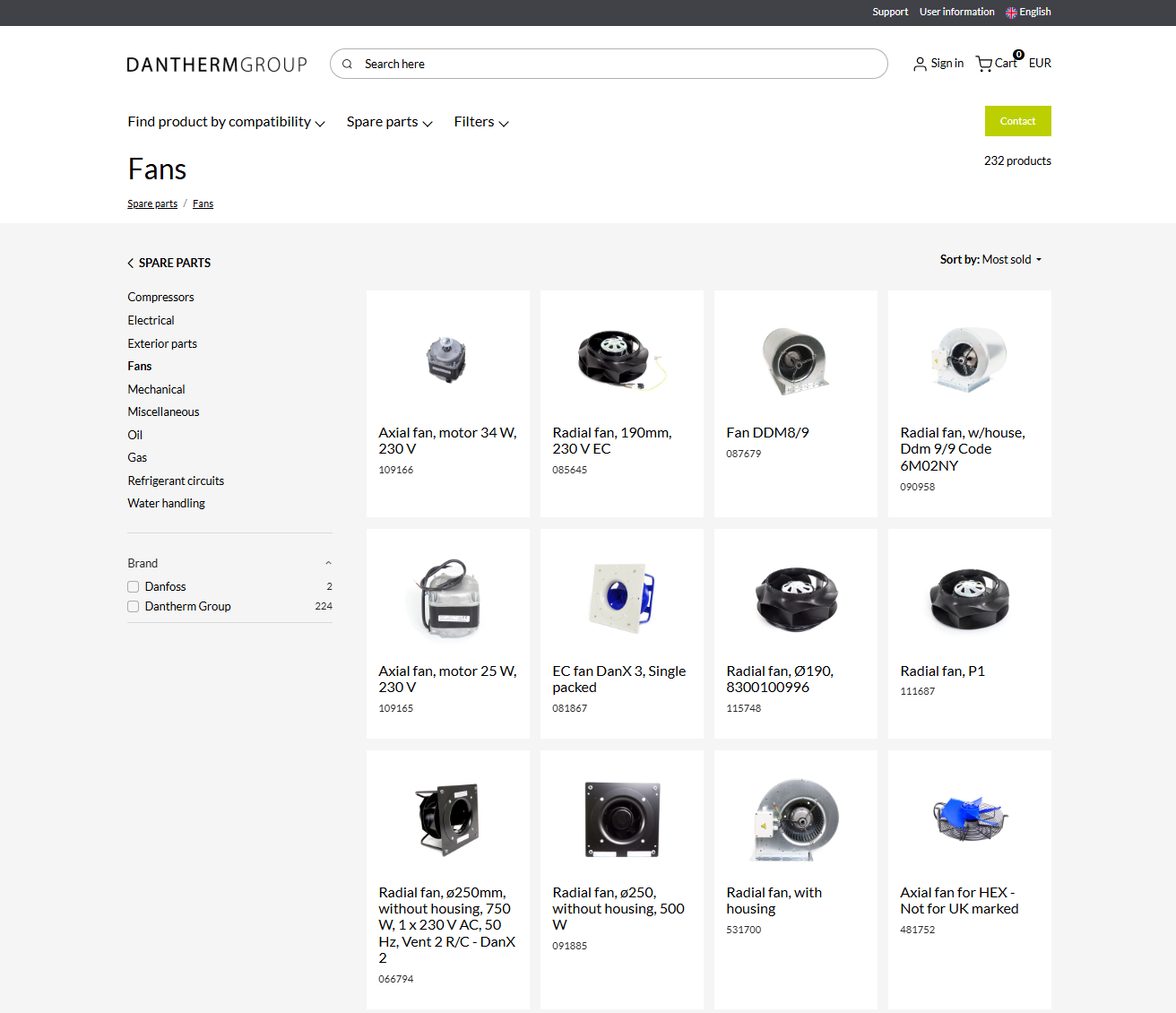Select Exterior parts category in sidebar
The width and height of the screenshot is (1176, 1013).
pyautogui.click(x=162, y=343)
